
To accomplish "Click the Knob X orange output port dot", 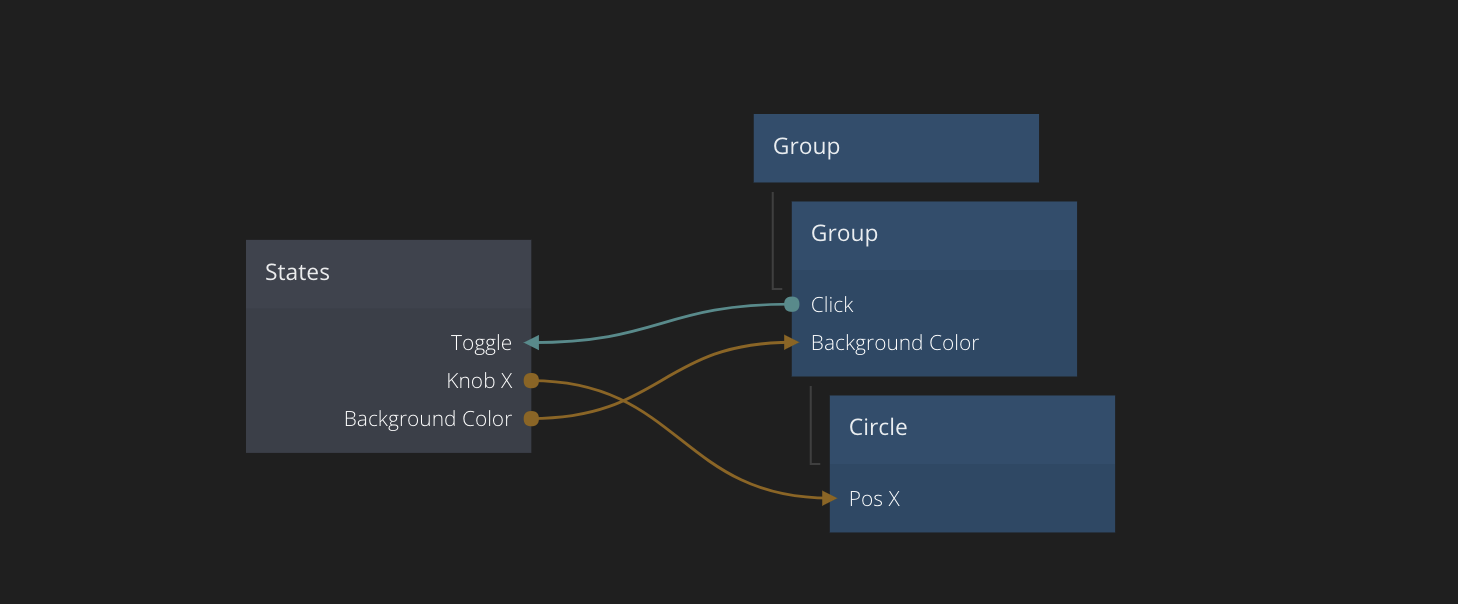I will coord(531,381).
